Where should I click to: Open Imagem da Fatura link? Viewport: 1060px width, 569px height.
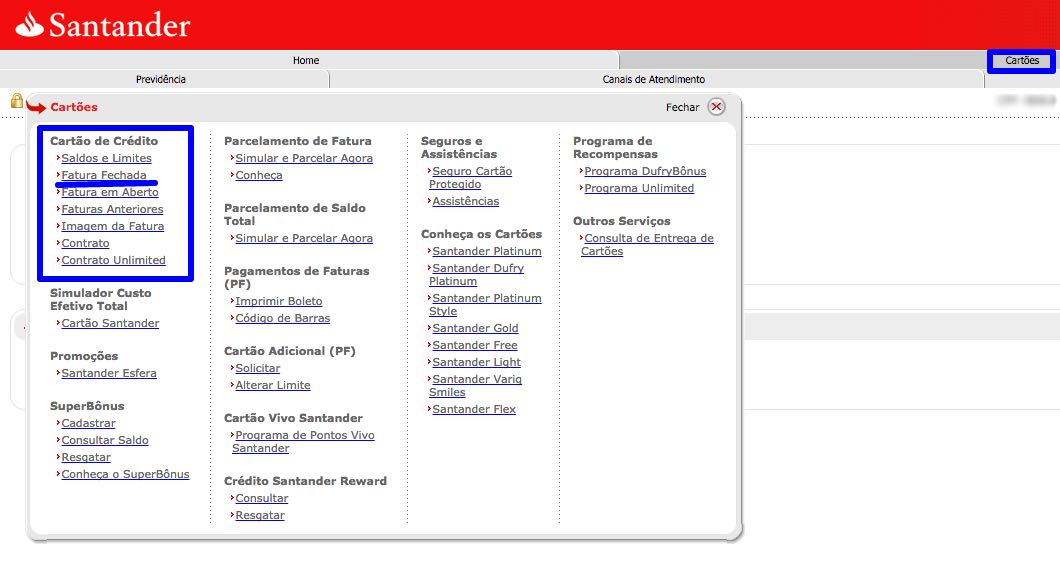tap(112, 226)
